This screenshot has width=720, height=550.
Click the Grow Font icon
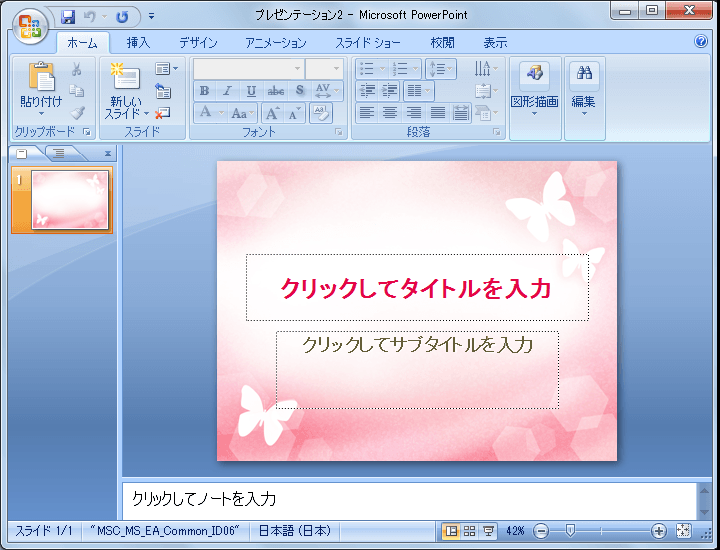[x=273, y=112]
